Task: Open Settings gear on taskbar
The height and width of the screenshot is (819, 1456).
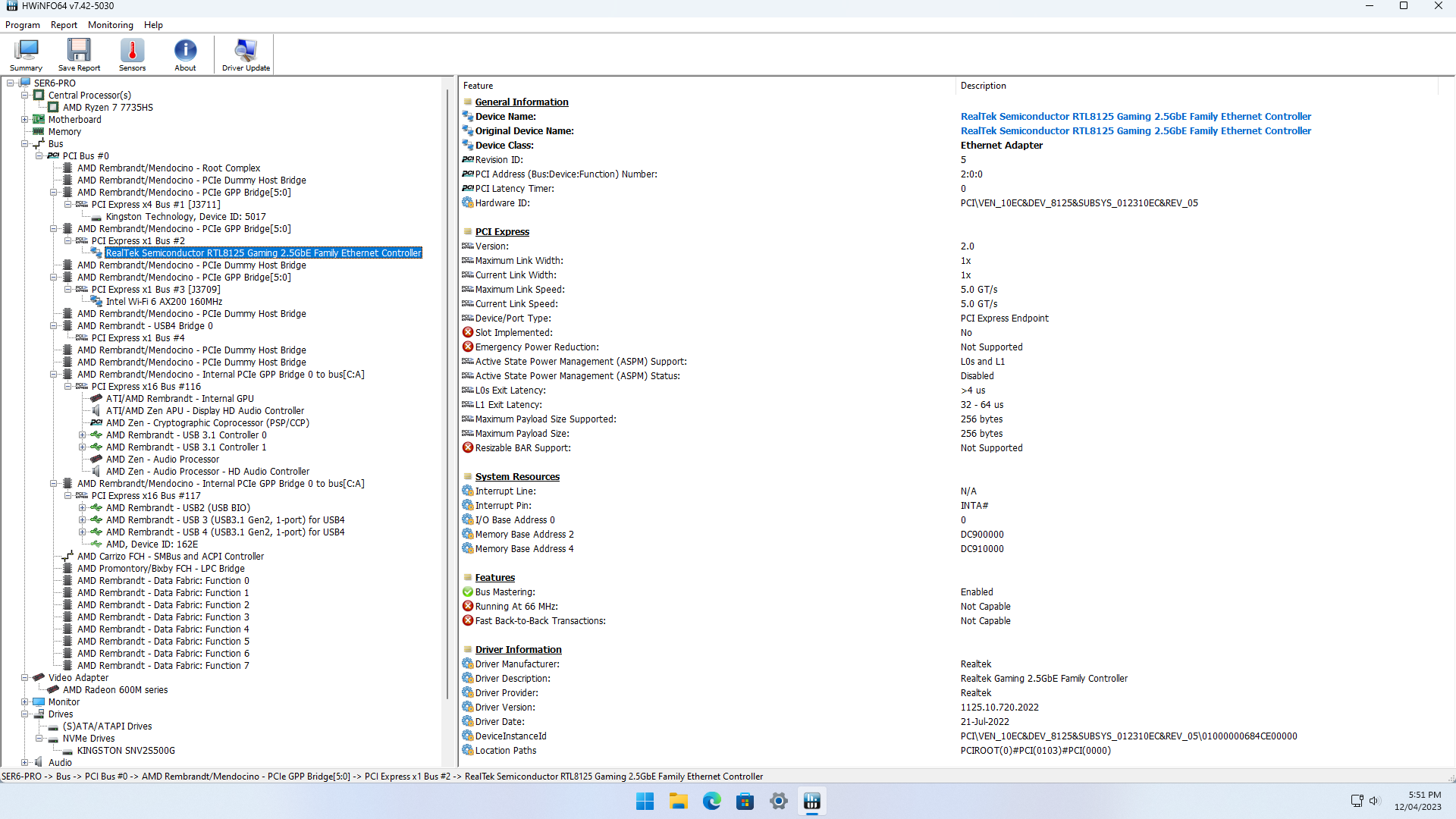Action: pyautogui.click(x=779, y=801)
